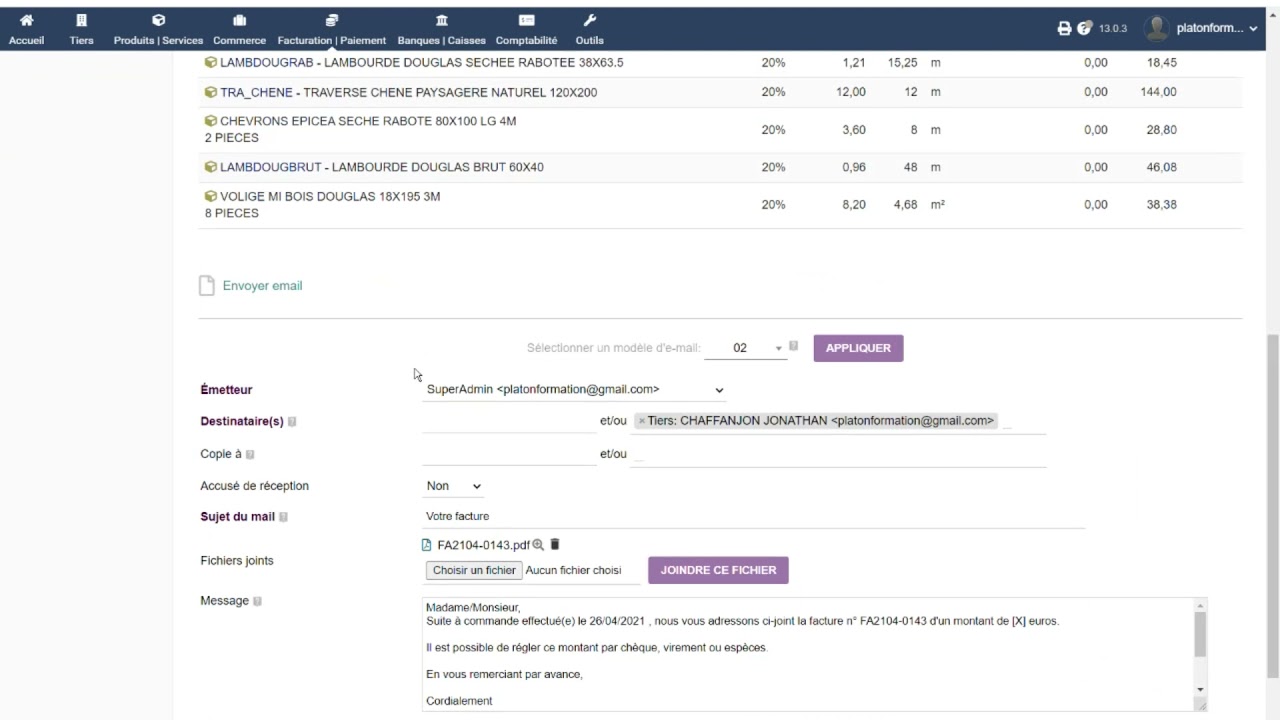The height and width of the screenshot is (720, 1280).
Task: Click help icon beside Message label
Action: click(x=257, y=601)
